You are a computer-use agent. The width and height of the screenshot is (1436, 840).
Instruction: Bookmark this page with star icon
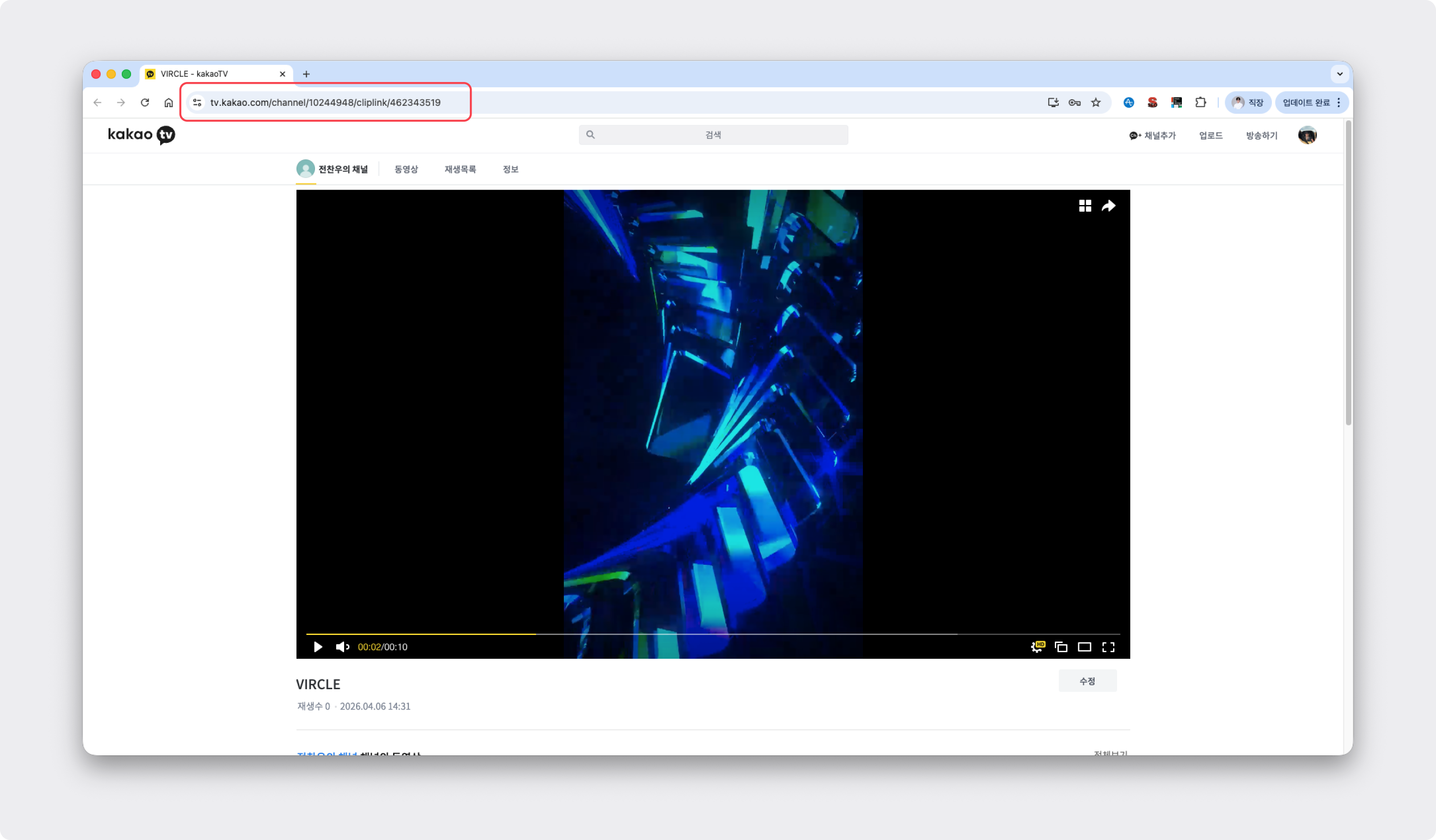(1095, 102)
